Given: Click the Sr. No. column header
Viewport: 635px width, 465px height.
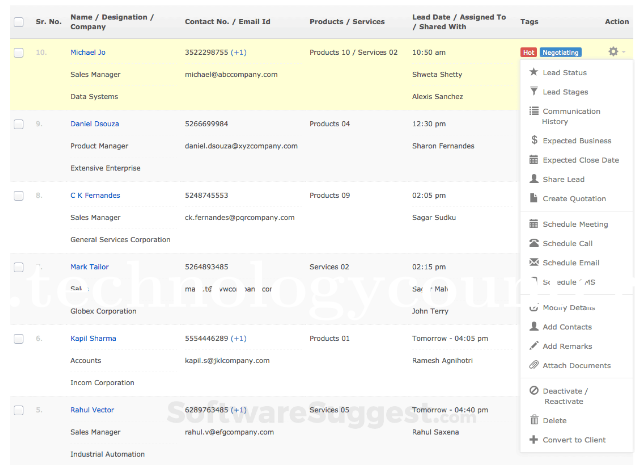Looking at the screenshot, I should [49, 21].
